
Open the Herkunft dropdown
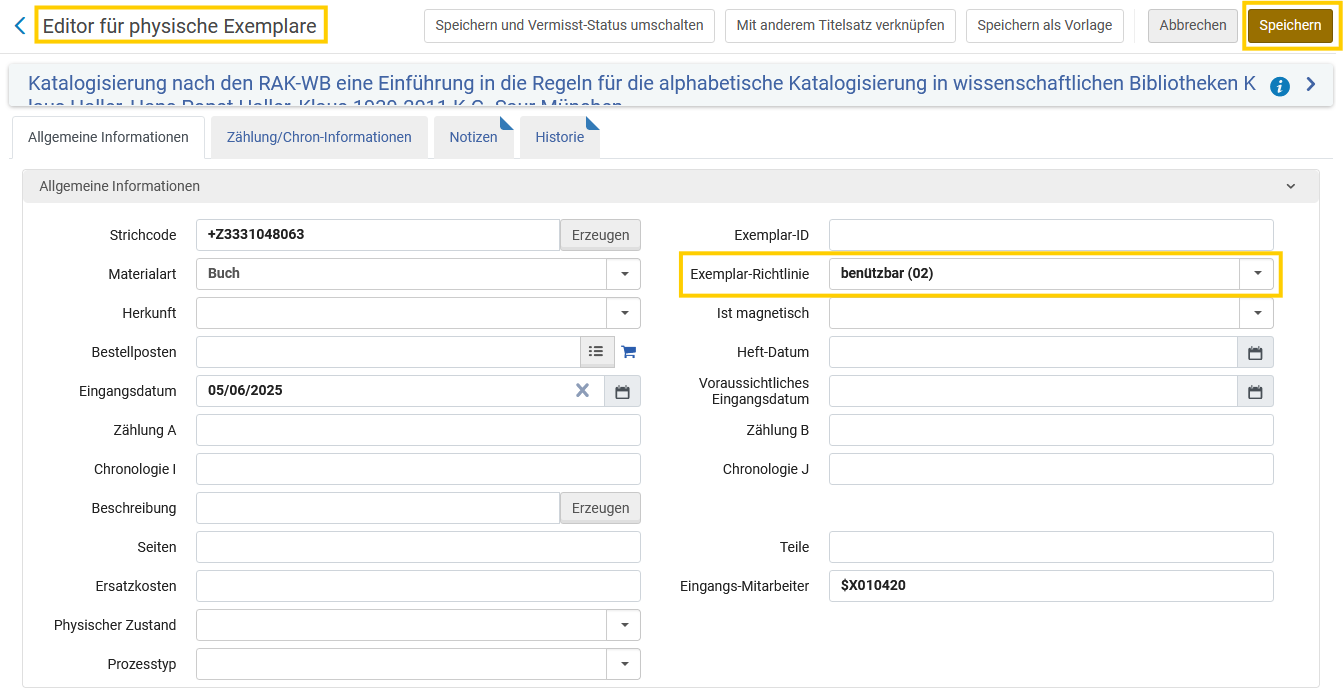click(x=623, y=313)
